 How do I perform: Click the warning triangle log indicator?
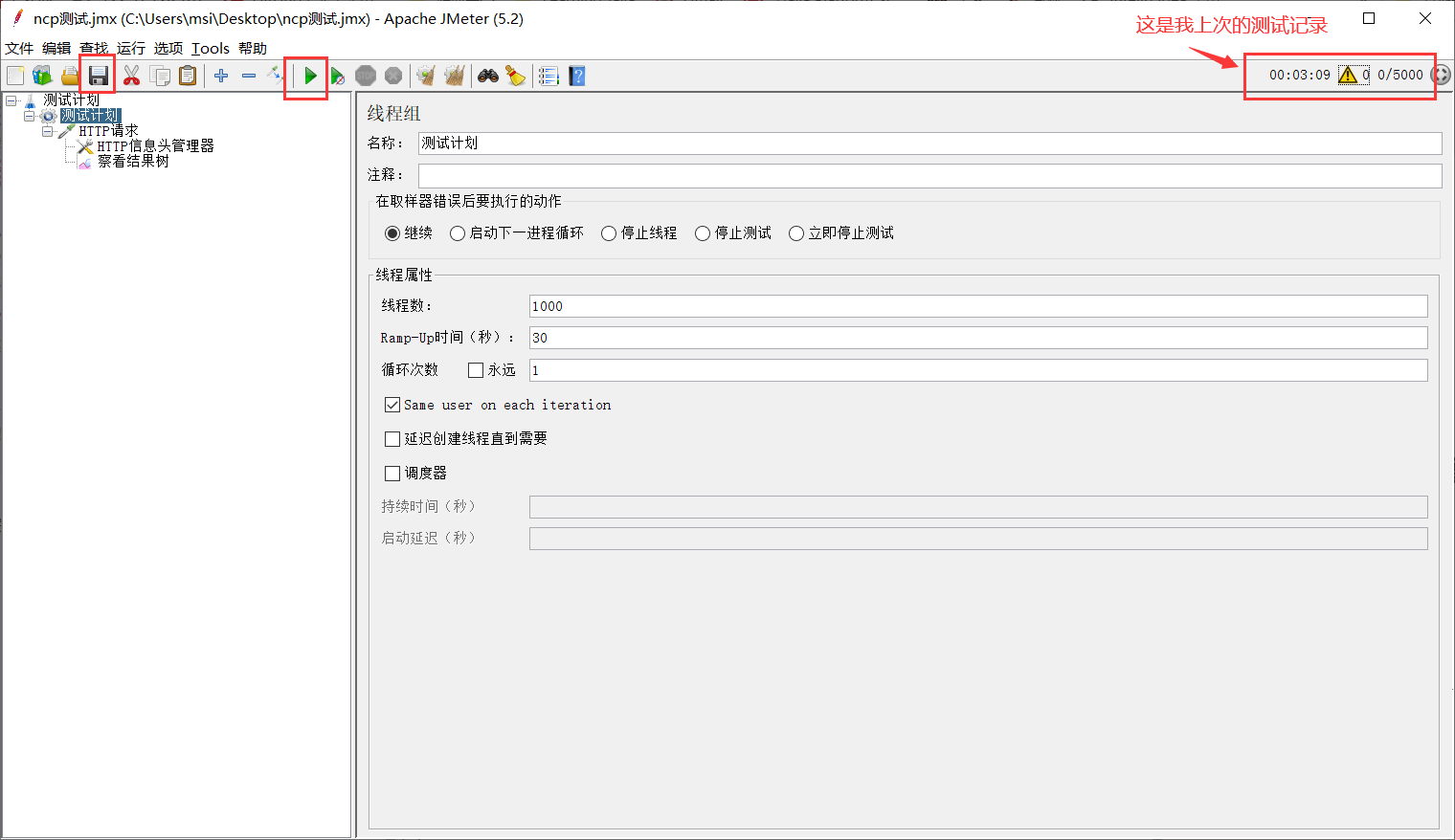coord(1348,75)
